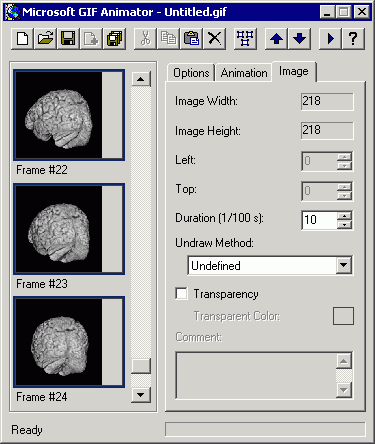
Task: Close the GIF Animator window
Action: coord(362,12)
